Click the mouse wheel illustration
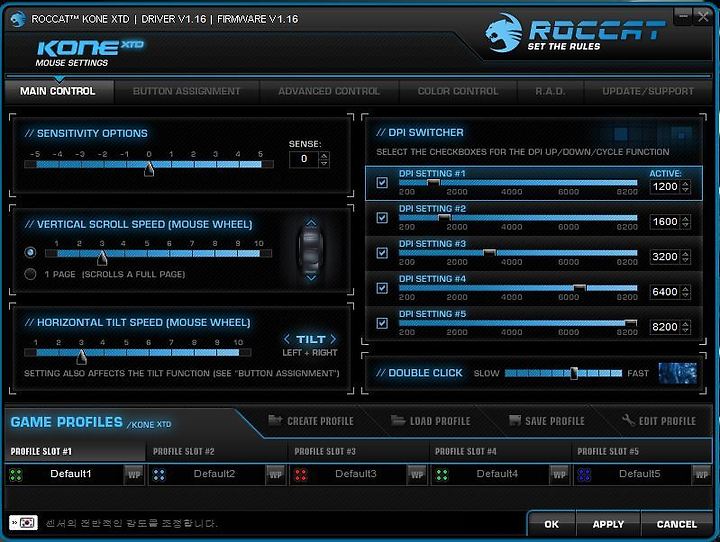The width and height of the screenshot is (720, 542). (311, 250)
